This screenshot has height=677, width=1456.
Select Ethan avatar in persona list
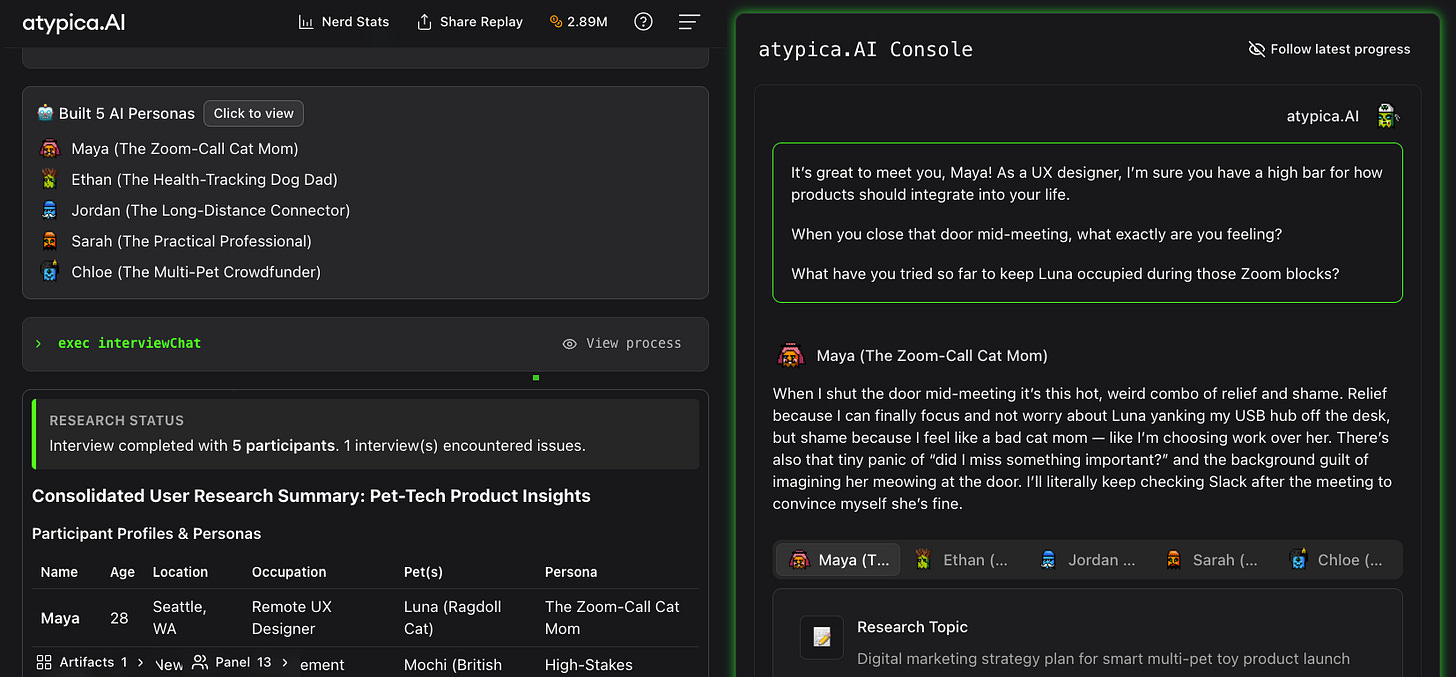click(x=49, y=180)
